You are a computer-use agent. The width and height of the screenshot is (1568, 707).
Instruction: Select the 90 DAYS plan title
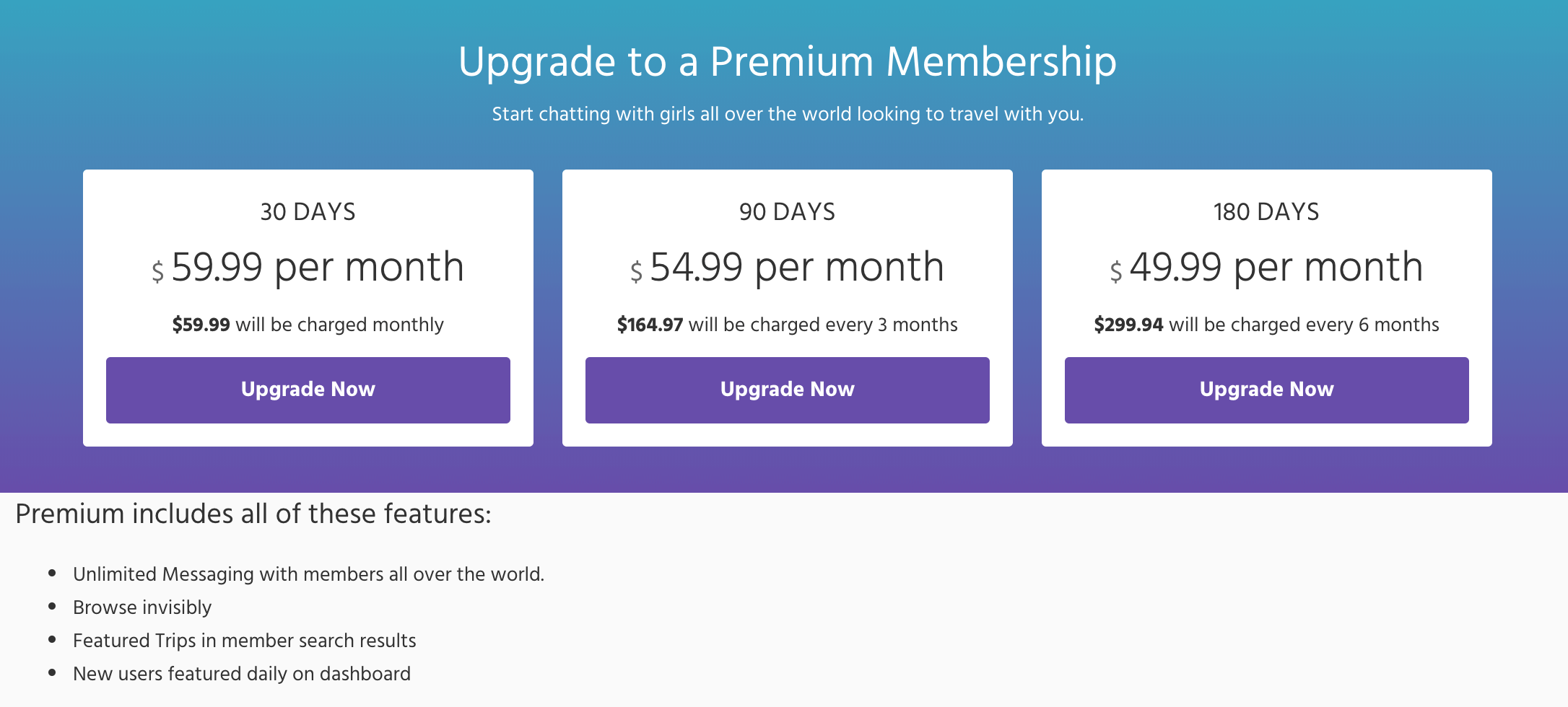click(787, 211)
